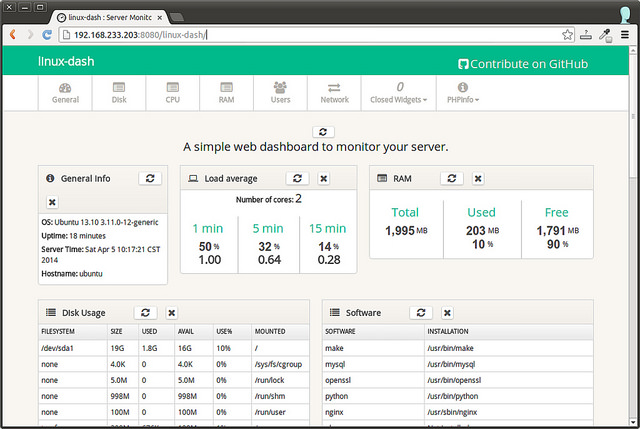Refresh the RAM widget
This screenshot has height=429, width=640.
click(452, 178)
